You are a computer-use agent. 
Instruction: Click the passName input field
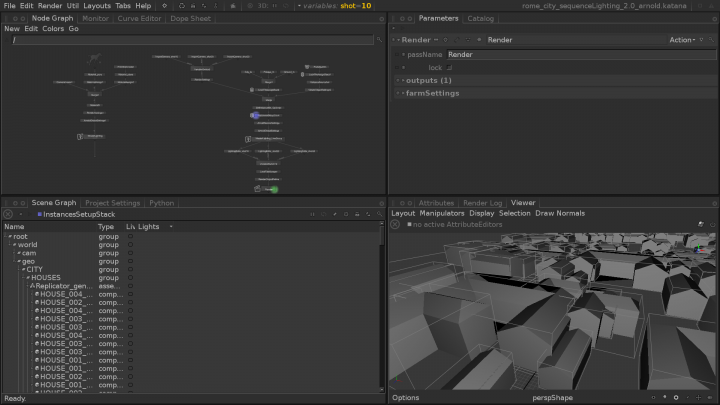[578, 54]
